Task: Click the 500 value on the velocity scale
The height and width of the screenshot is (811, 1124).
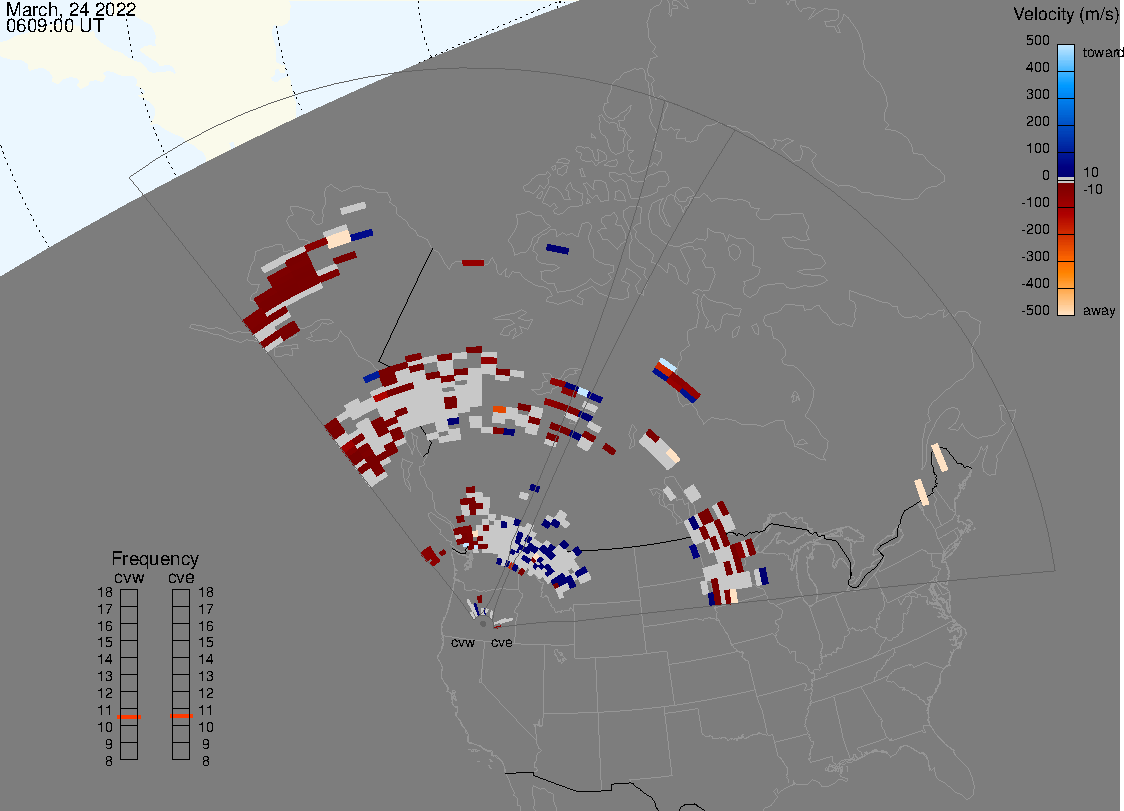Action: coord(1037,41)
